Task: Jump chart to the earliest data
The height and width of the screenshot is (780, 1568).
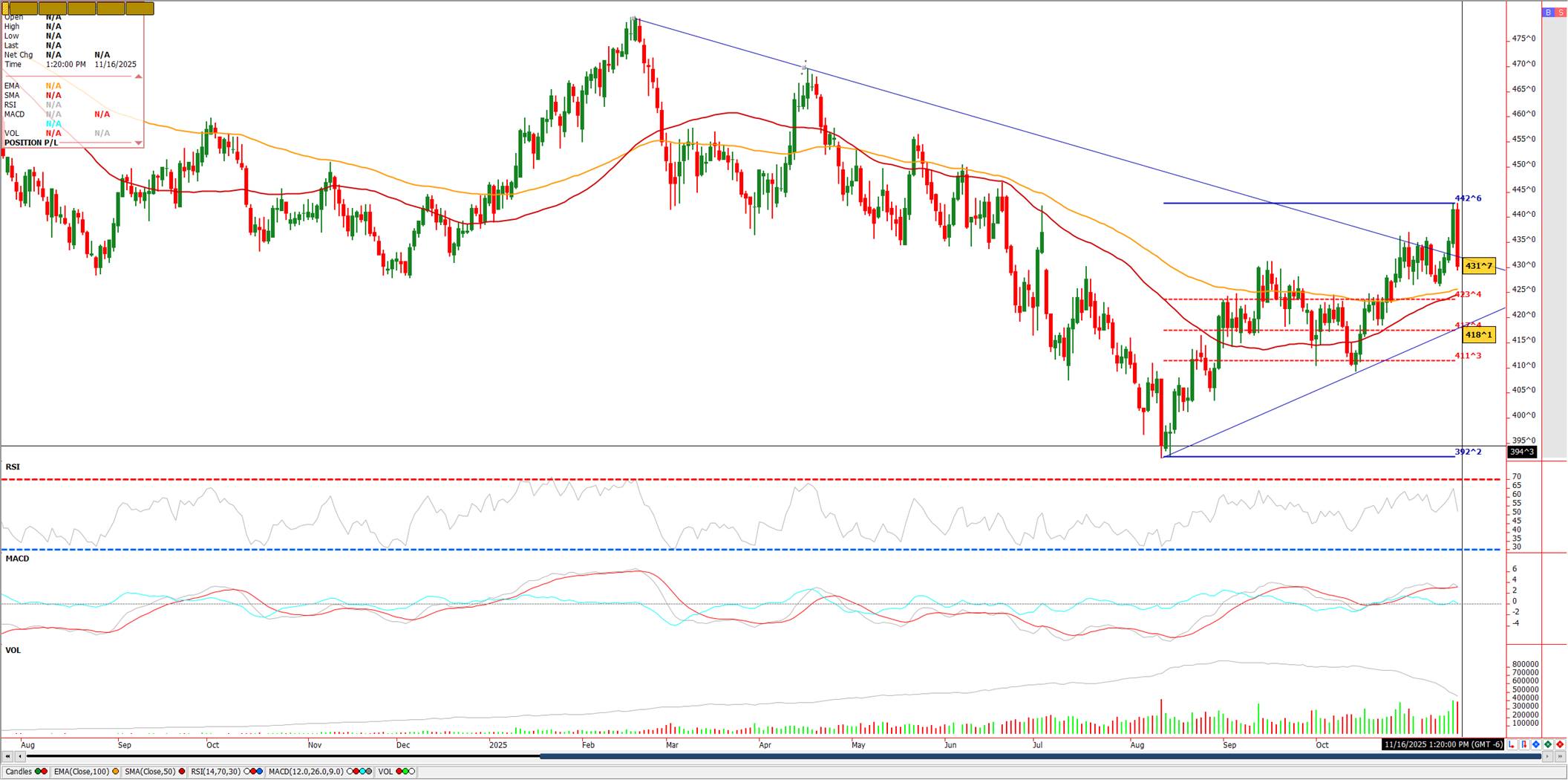Action: [8, 757]
